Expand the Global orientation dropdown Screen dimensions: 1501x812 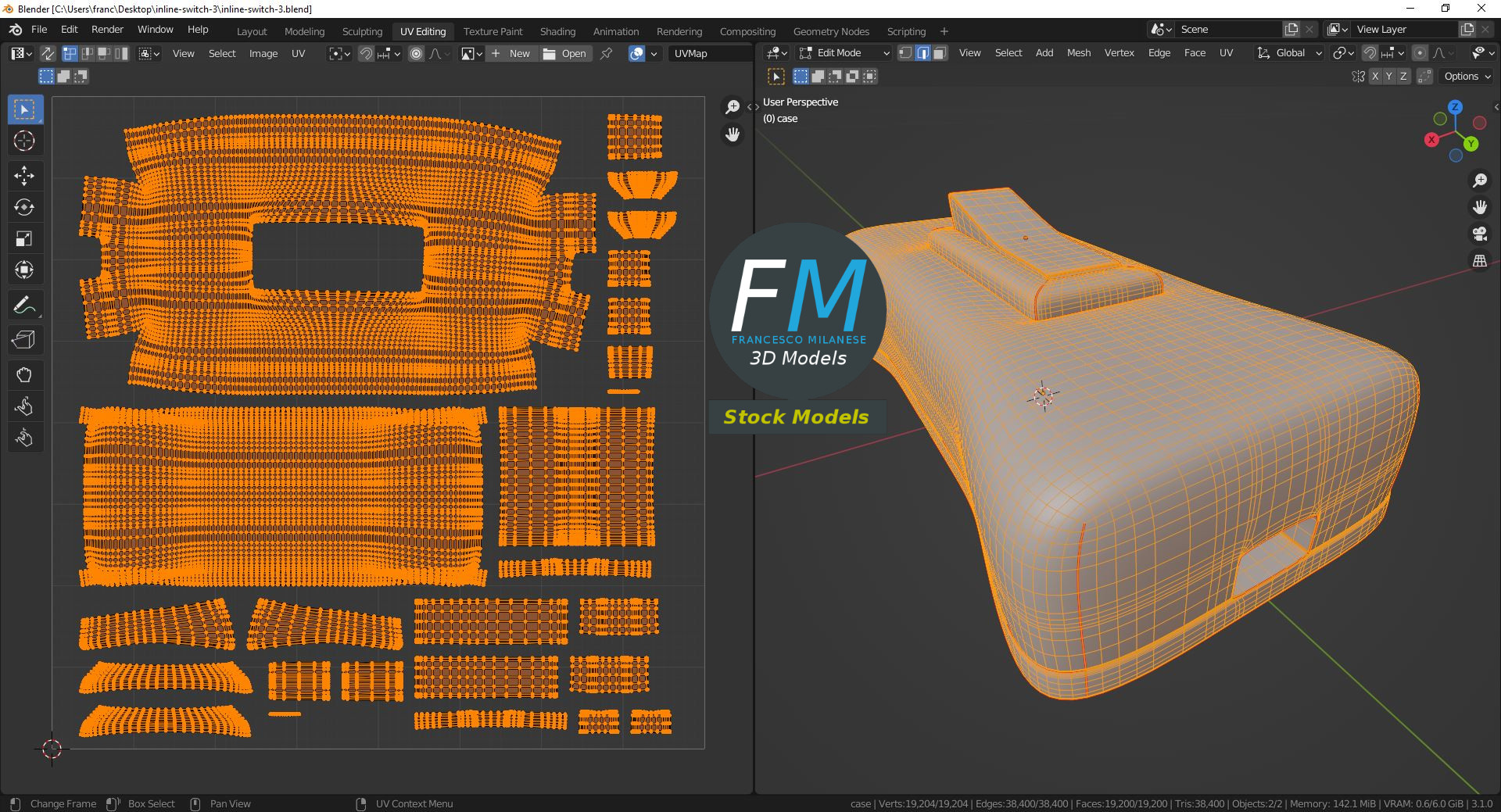1290,53
